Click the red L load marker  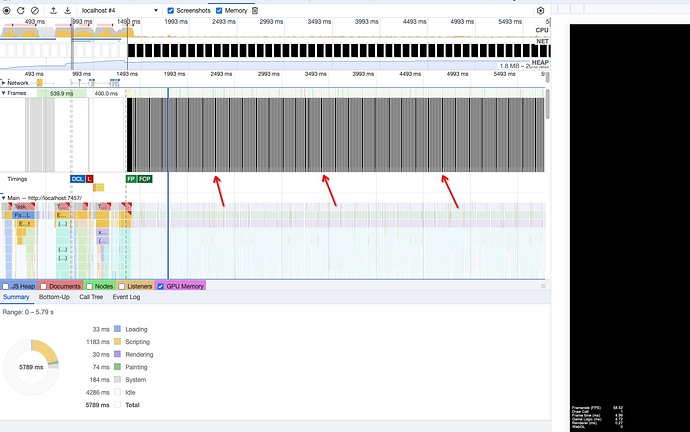click(89, 179)
